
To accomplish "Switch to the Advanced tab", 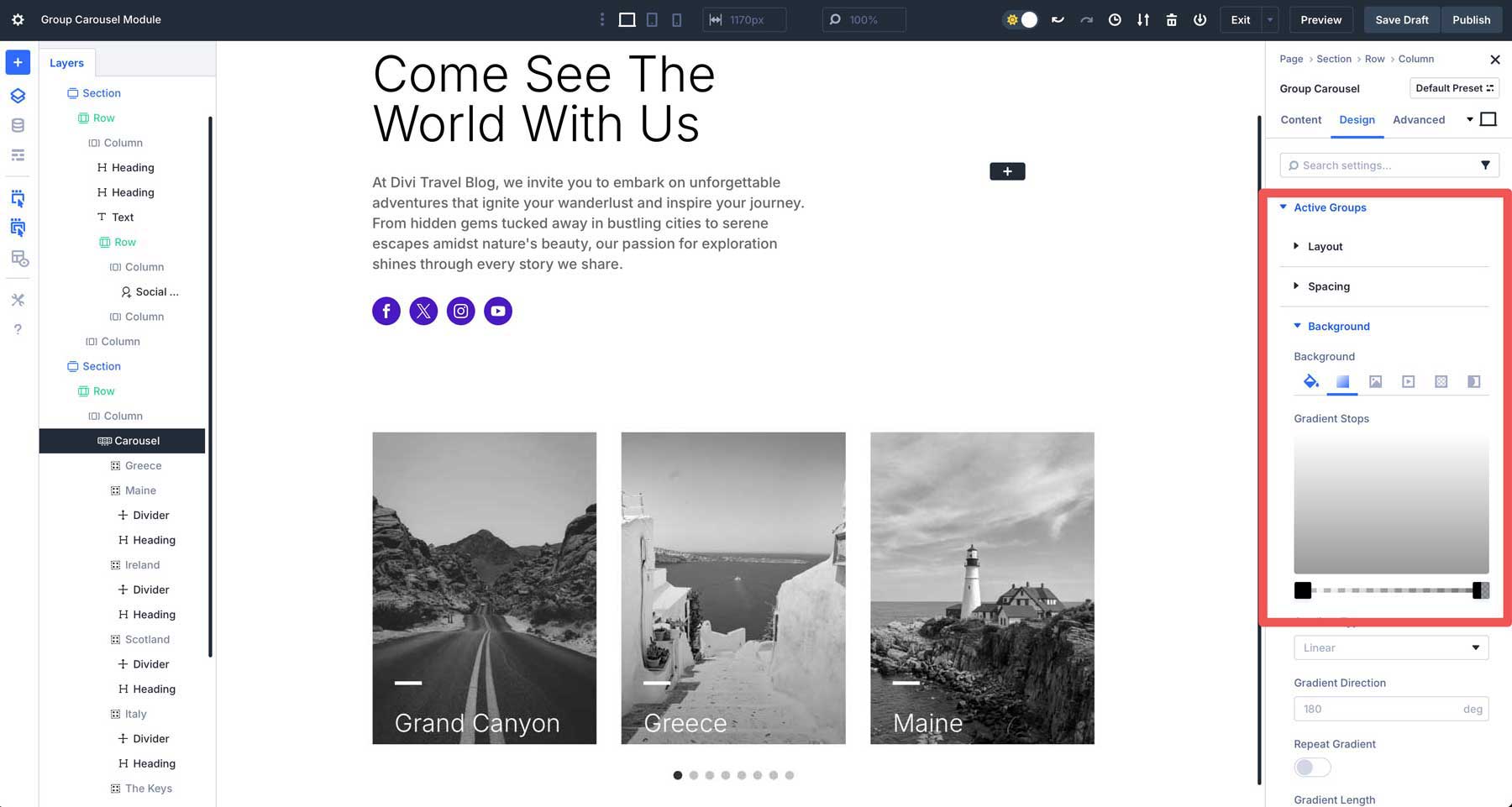I will [1419, 120].
